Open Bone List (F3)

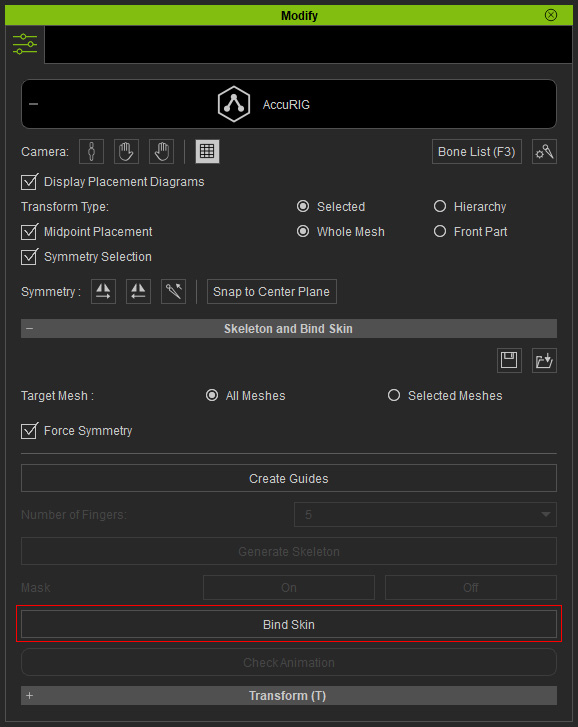click(x=476, y=152)
